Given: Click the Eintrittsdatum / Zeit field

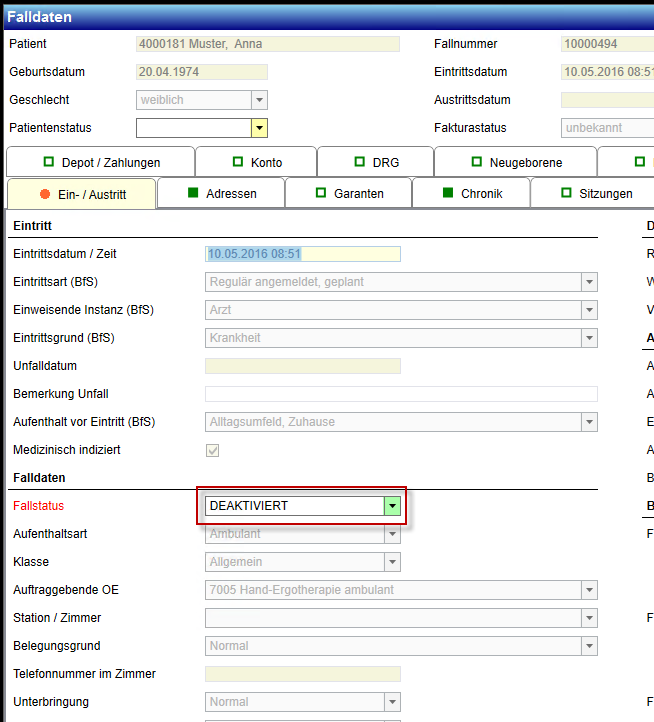Looking at the screenshot, I should (302, 254).
